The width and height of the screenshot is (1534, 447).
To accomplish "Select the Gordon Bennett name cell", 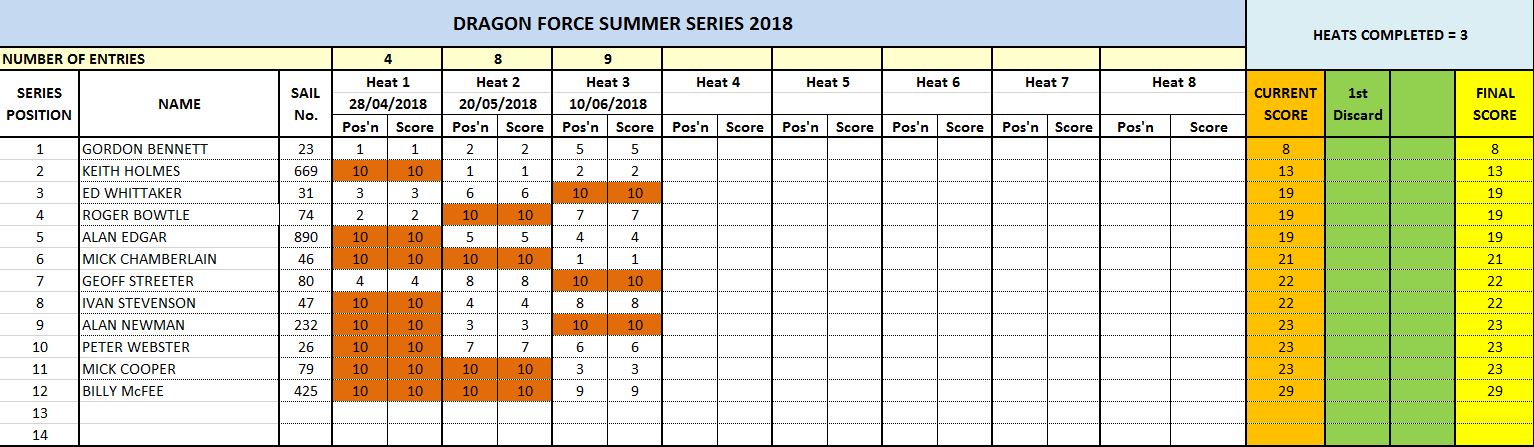I will coord(180,149).
